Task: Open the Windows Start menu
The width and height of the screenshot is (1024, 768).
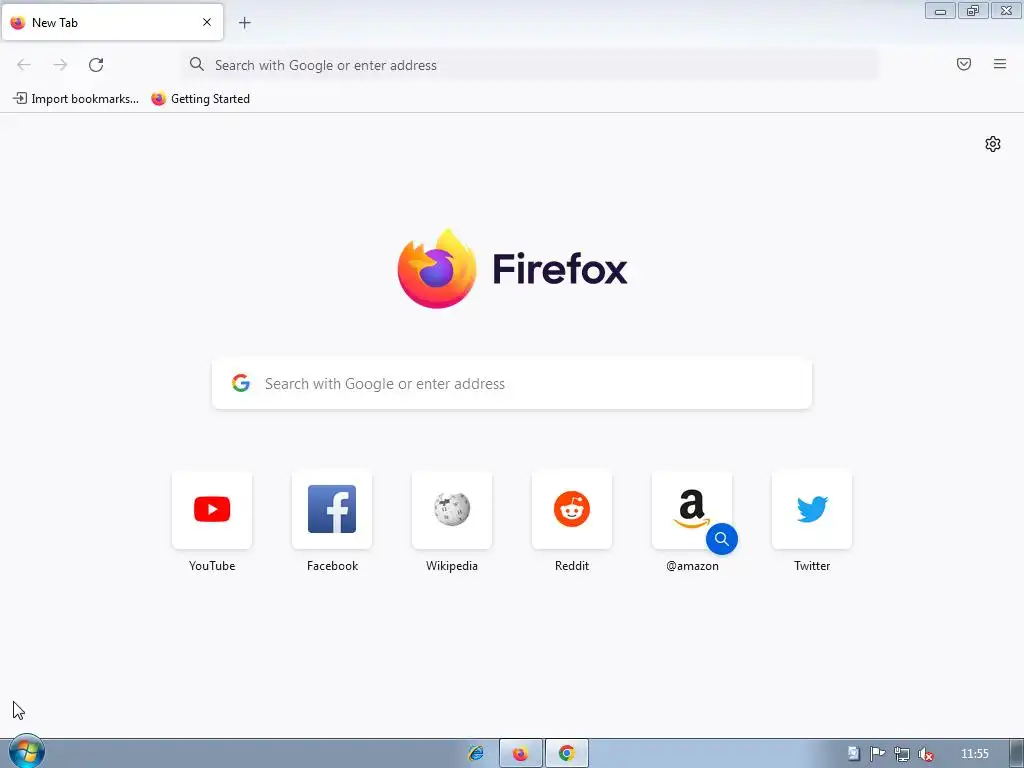Action: pyautogui.click(x=26, y=752)
